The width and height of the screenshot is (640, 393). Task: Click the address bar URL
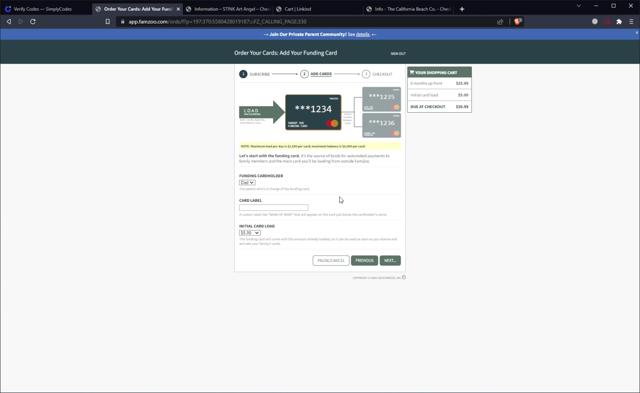click(x=218, y=22)
